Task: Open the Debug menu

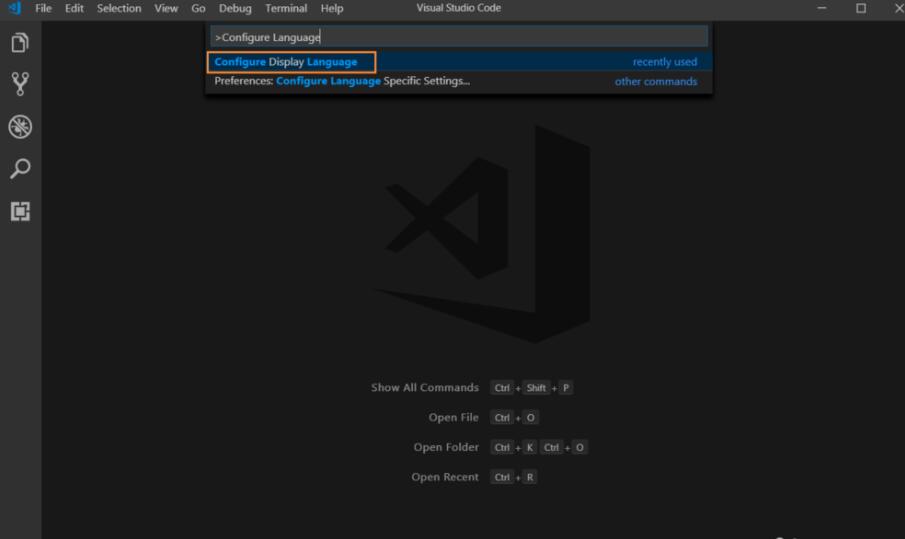Action: [235, 8]
